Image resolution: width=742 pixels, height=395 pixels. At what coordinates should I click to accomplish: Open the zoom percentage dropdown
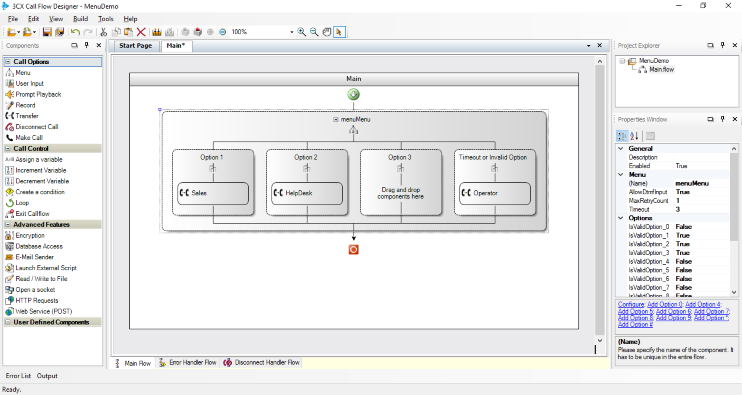(x=291, y=32)
